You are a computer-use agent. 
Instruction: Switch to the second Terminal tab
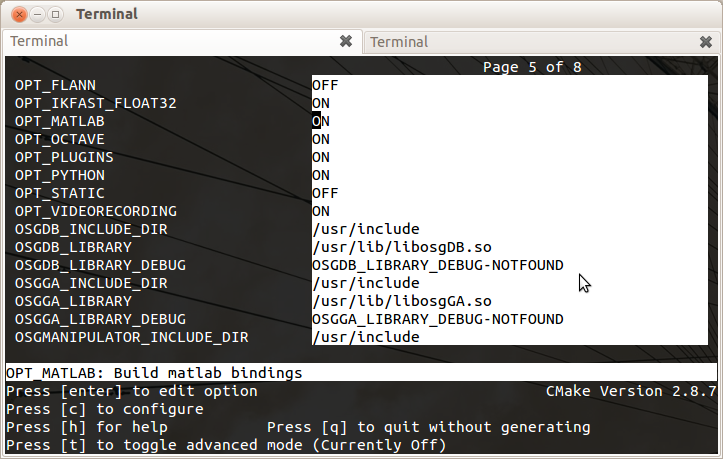(530, 42)
